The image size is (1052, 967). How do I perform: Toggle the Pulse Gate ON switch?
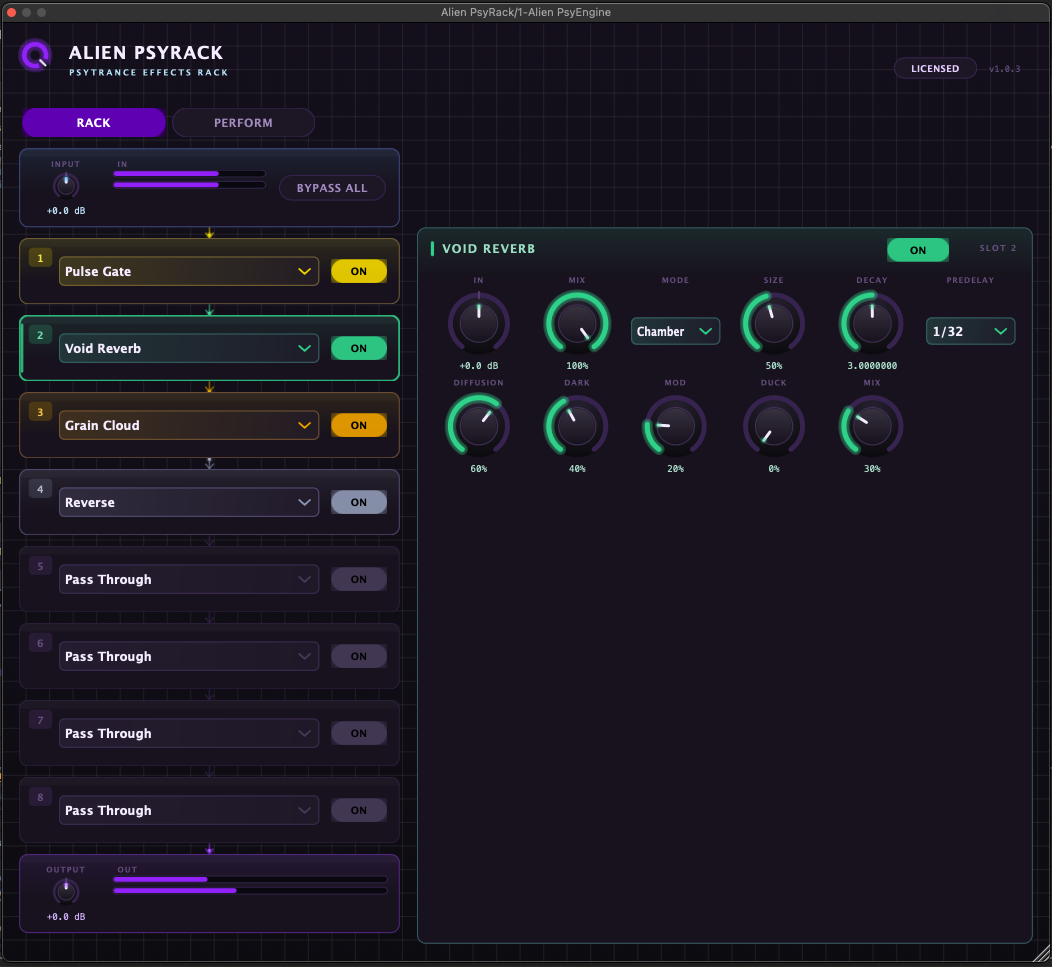click(x=359, y=271)
